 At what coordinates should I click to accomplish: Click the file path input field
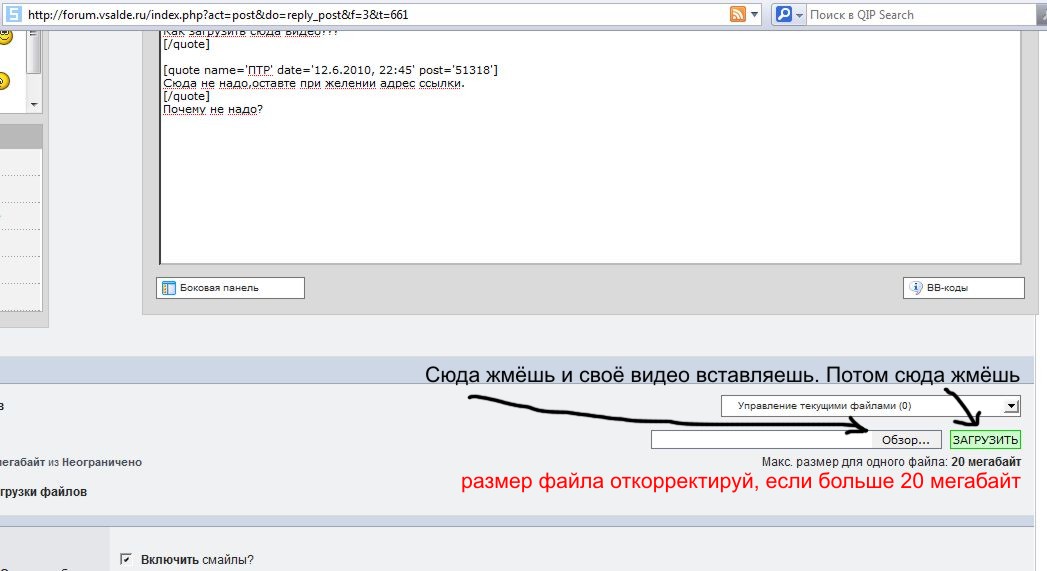(762, 440)
